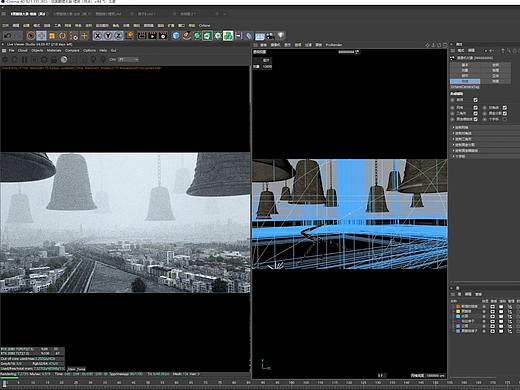The width and height of the screenshot is (520, 390).
Task: Click the yellow layer color swatch
Action: (458, 311)
